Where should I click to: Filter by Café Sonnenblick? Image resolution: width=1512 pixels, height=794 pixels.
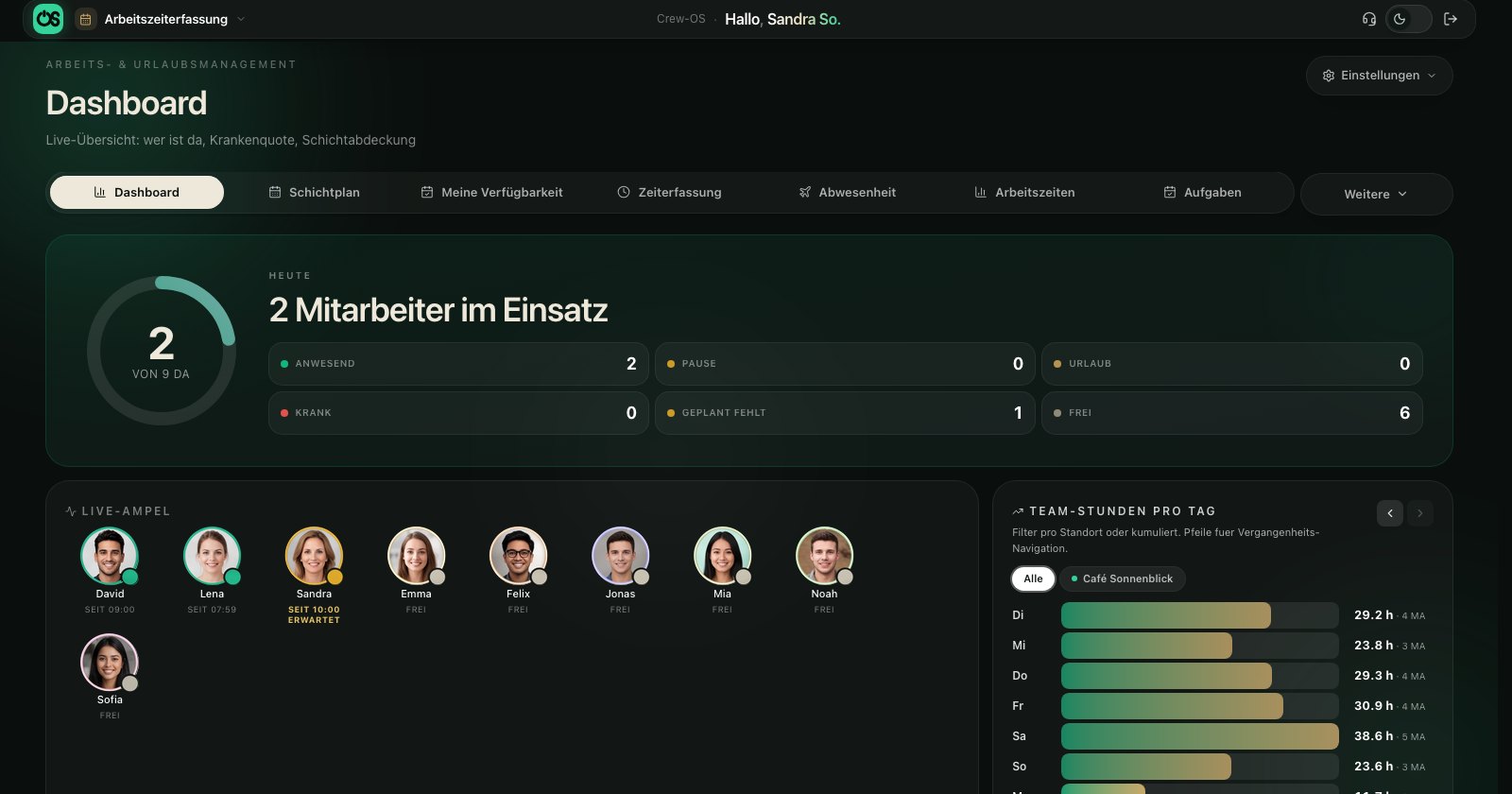click(x=1123, y=578)
